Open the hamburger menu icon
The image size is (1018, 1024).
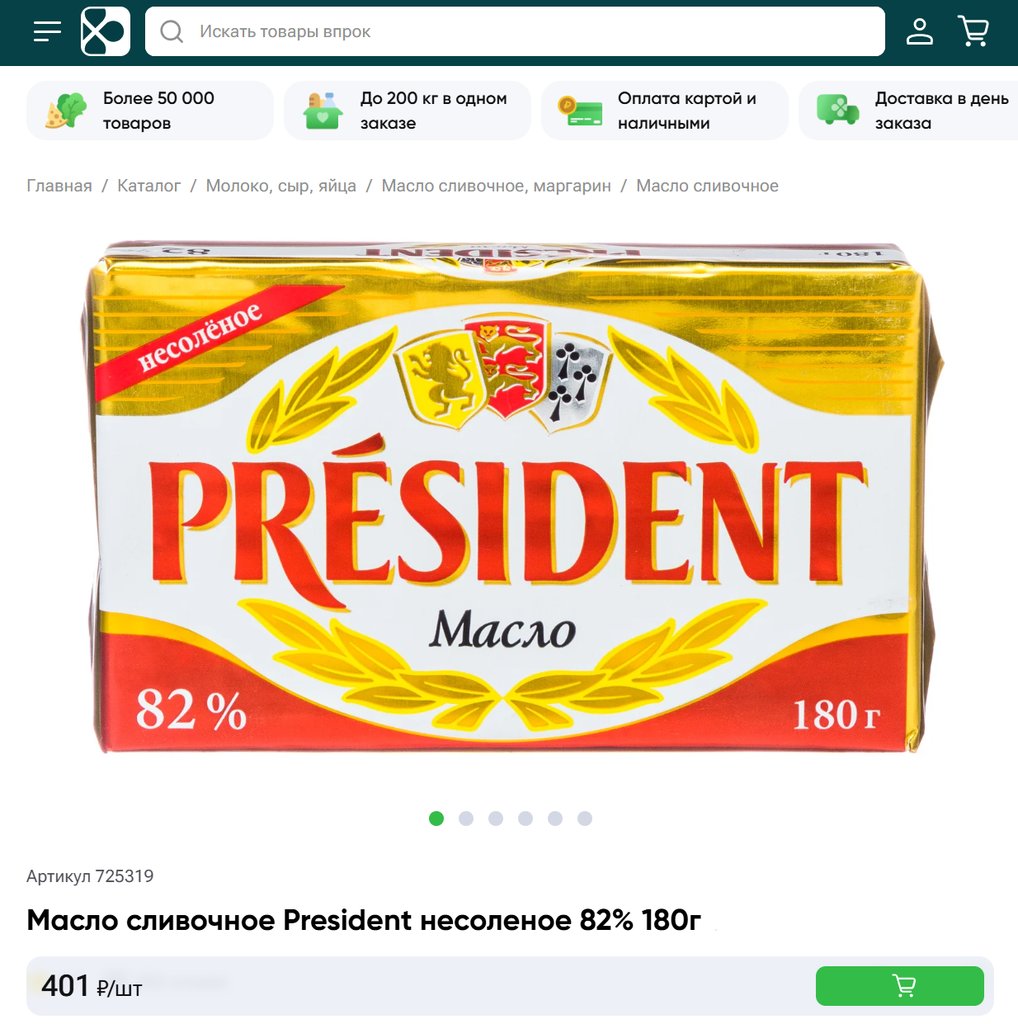(x=47, y=31)
